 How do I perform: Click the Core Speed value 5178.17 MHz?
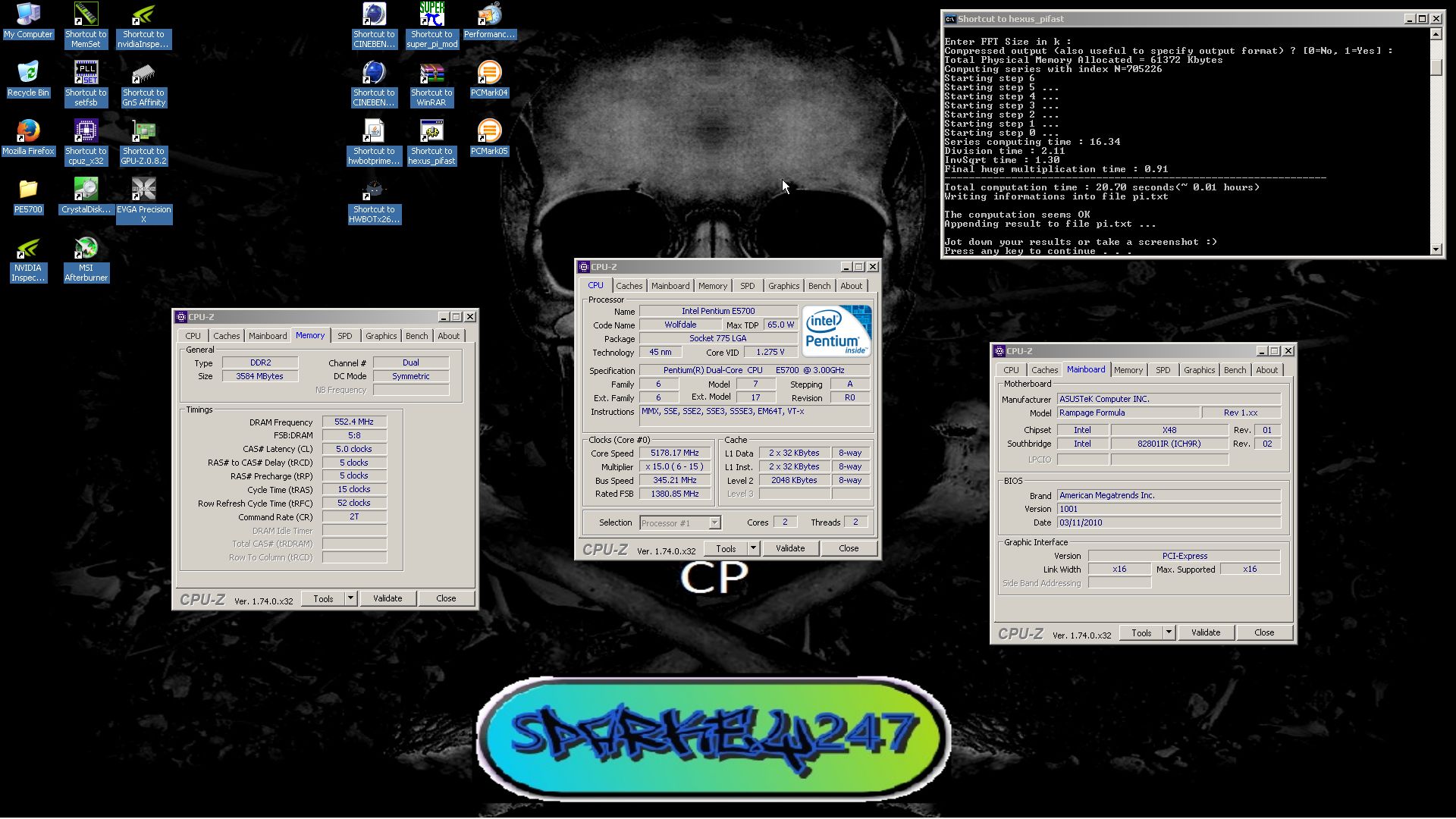(x=674, y=453)
